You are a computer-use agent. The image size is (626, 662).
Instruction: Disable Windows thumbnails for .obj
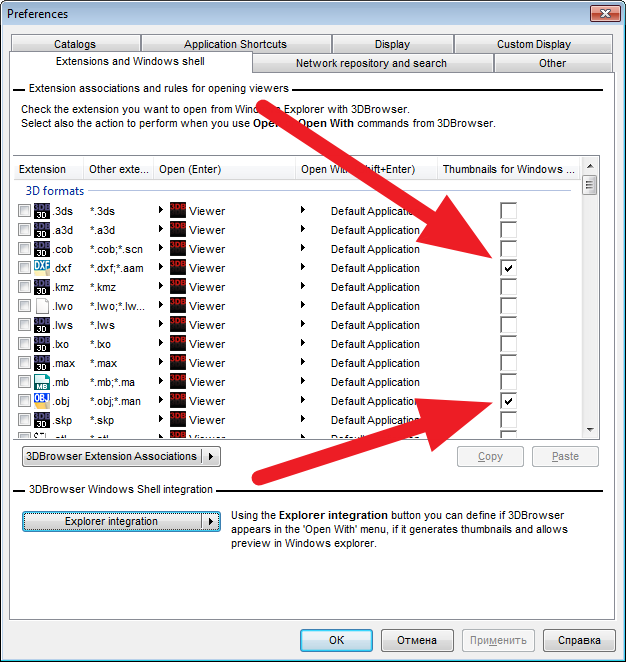pyautogui.click(x=508, y=401)
